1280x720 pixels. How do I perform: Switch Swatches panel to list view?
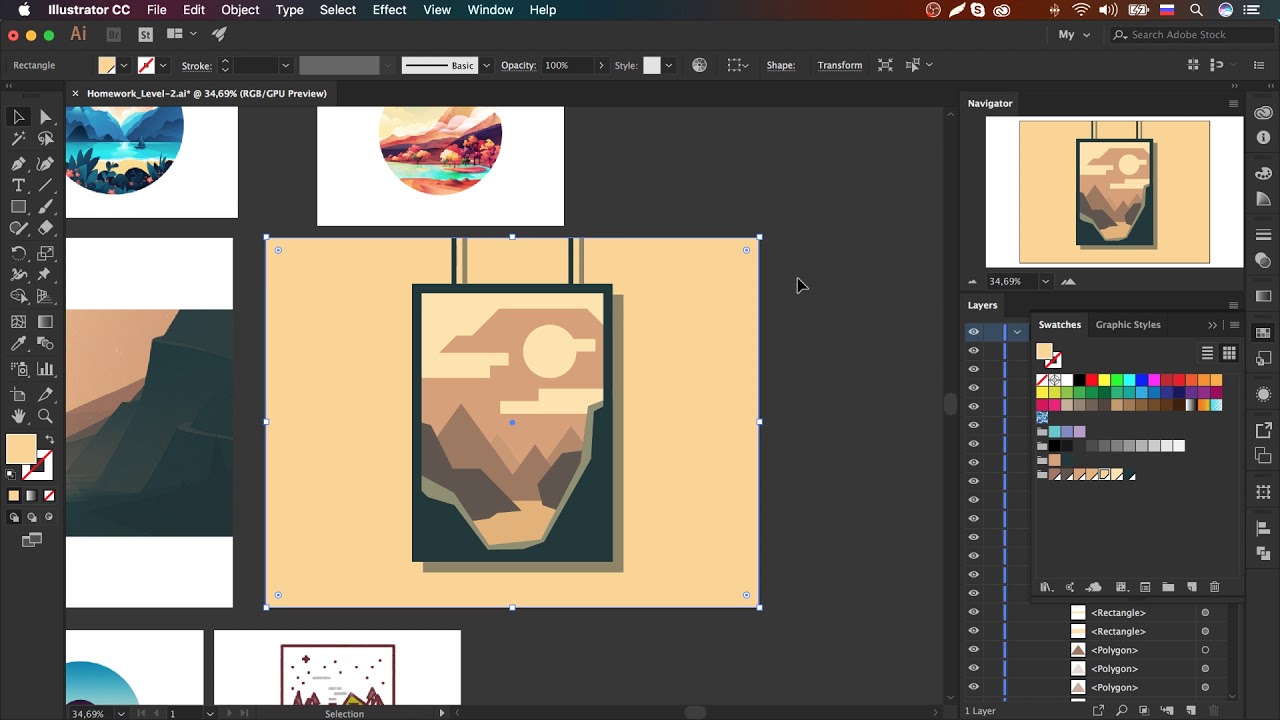pos(1207,353)
